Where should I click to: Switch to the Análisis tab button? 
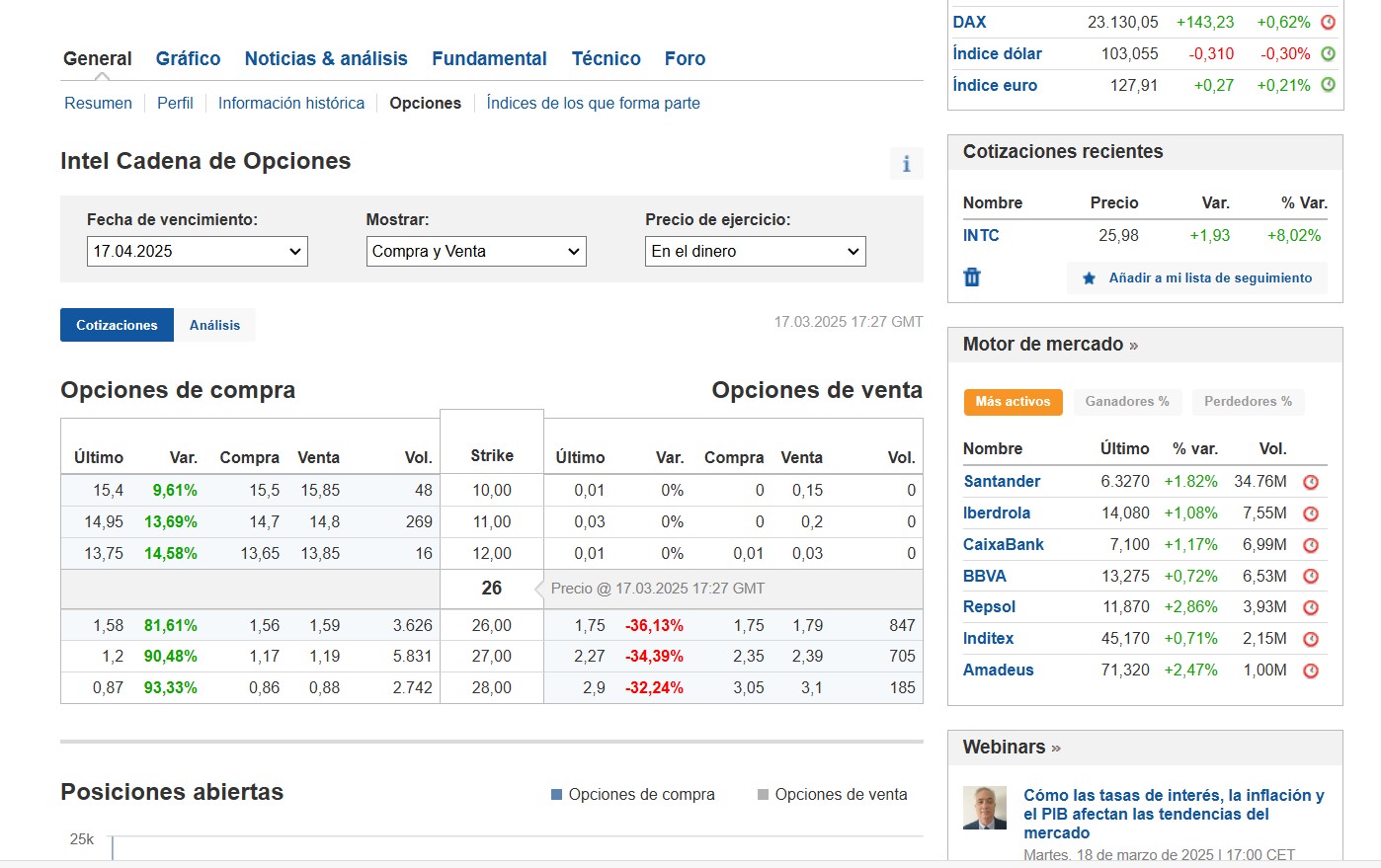point(214,325)
